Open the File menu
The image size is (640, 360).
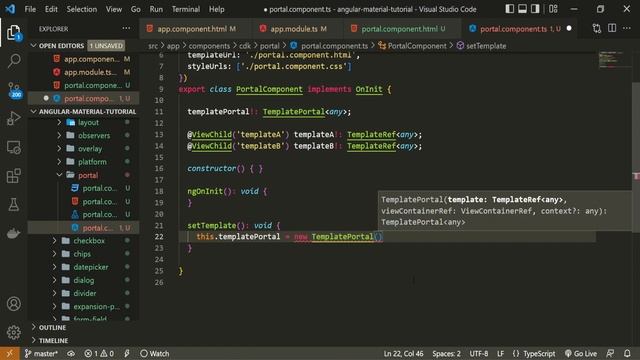[x=30, y=9]
